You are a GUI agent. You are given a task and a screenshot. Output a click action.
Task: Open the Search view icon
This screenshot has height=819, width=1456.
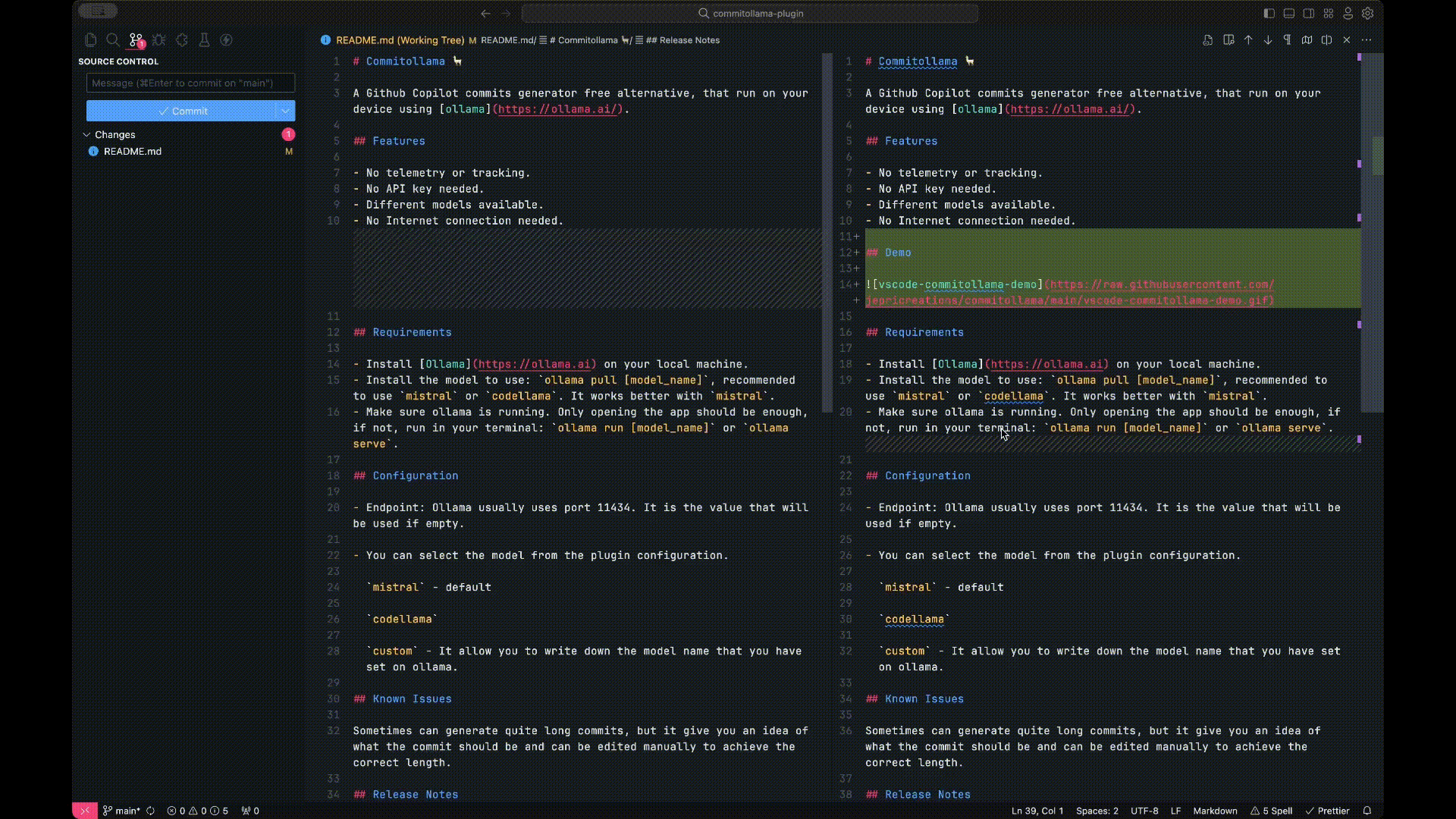click(x=113, y=40)
